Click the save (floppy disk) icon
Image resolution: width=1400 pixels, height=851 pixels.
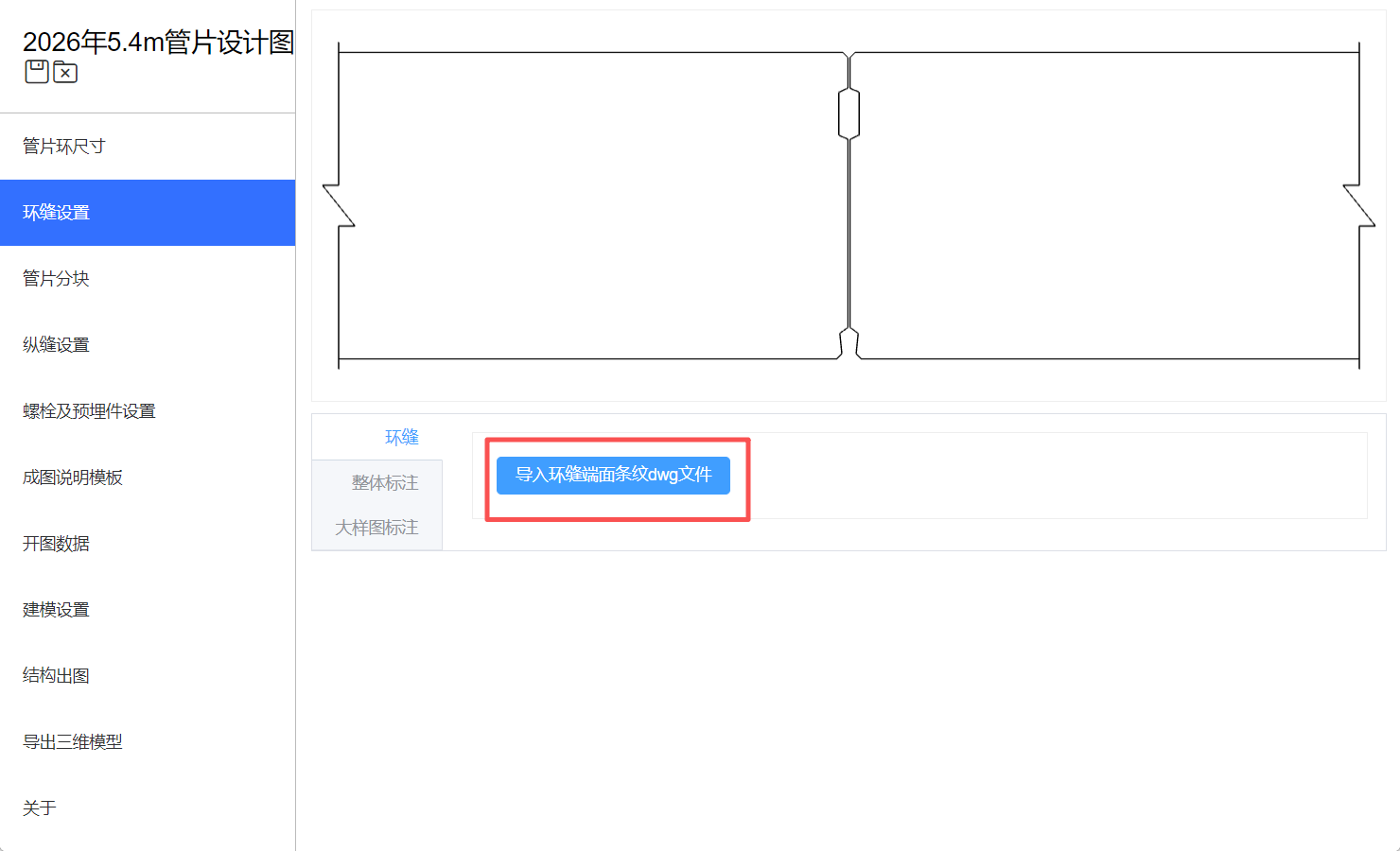[37, 72]
